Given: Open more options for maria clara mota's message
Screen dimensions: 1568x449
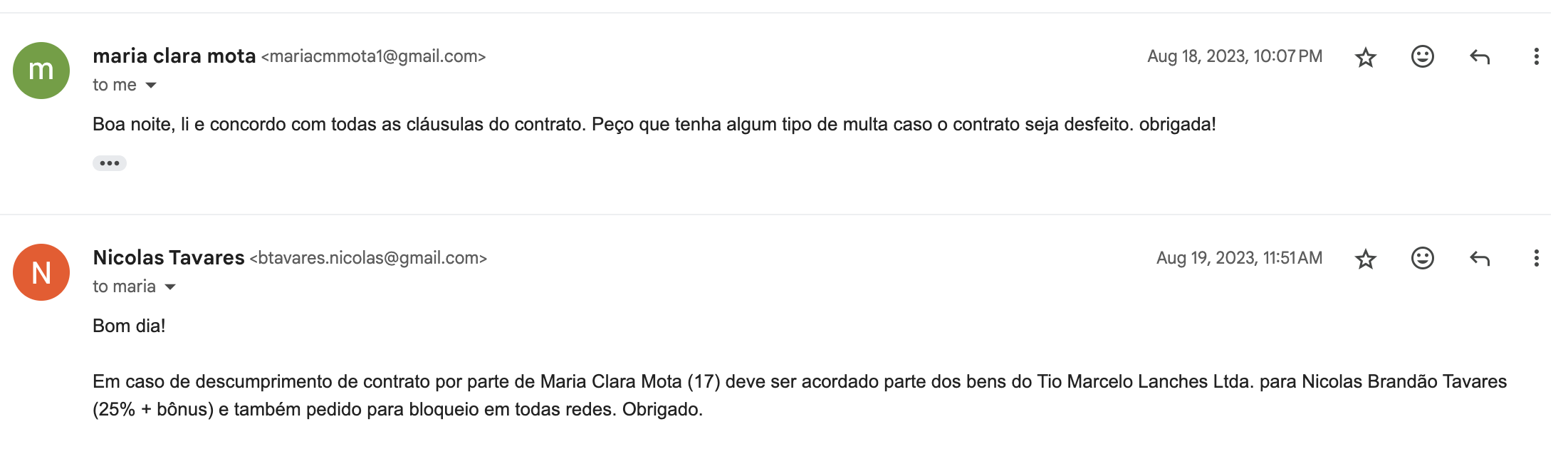Looking at the screenshot, I should 1536,56.
